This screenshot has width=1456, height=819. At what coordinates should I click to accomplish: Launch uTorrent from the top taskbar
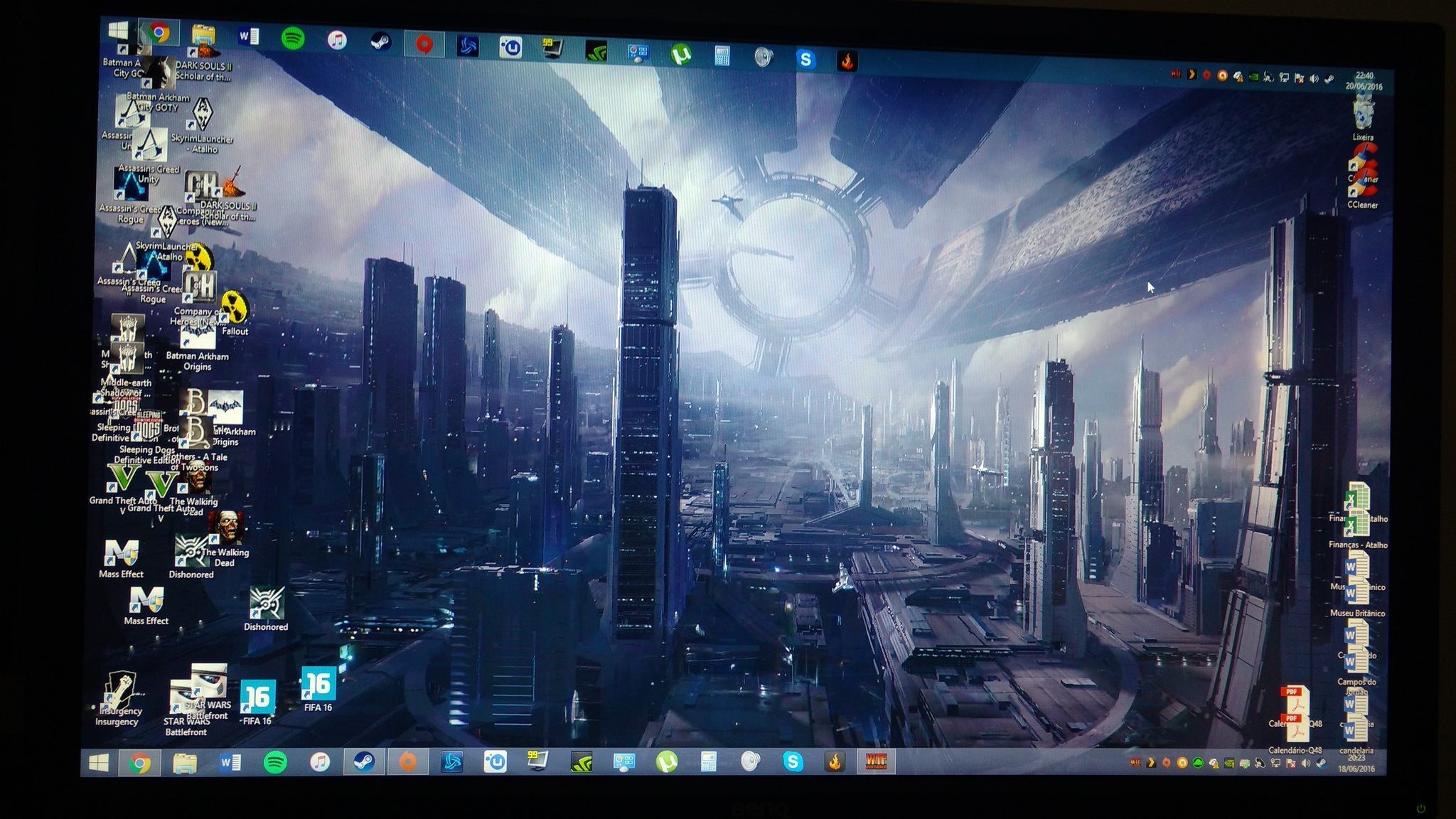[680, 54]
